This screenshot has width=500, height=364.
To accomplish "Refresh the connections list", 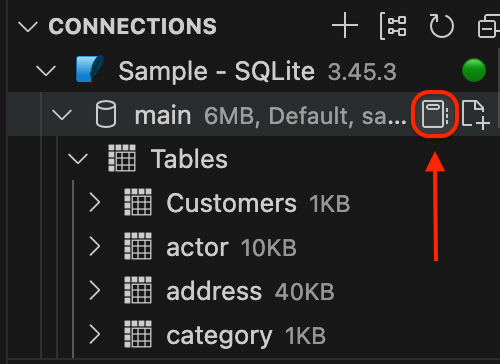I will point(441,26).
